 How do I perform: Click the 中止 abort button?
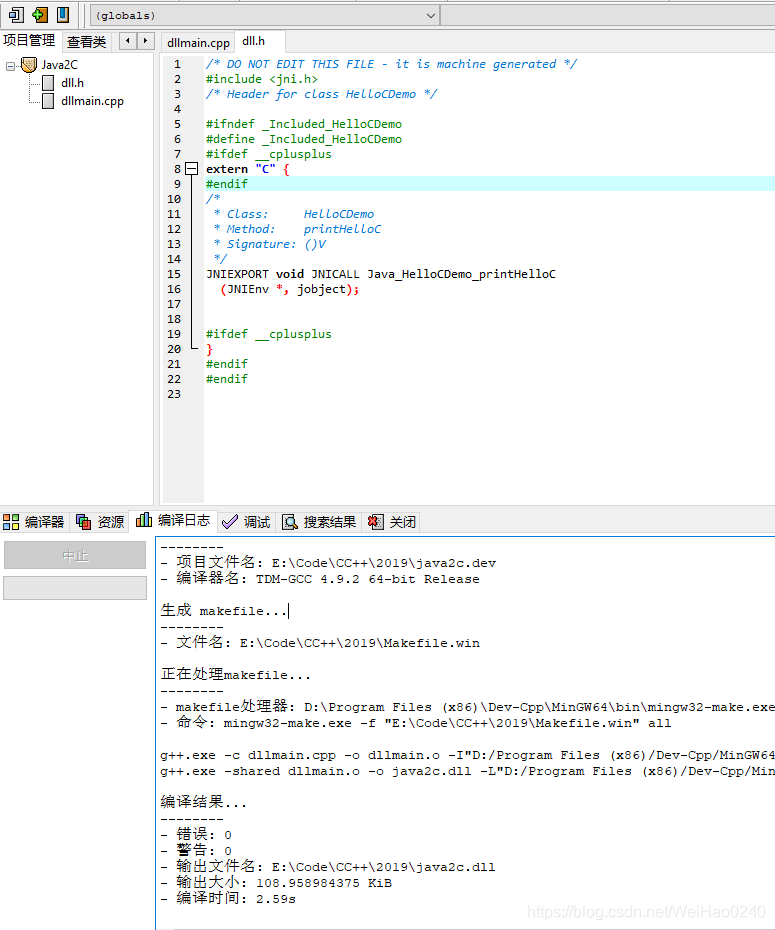coord(75,555)
